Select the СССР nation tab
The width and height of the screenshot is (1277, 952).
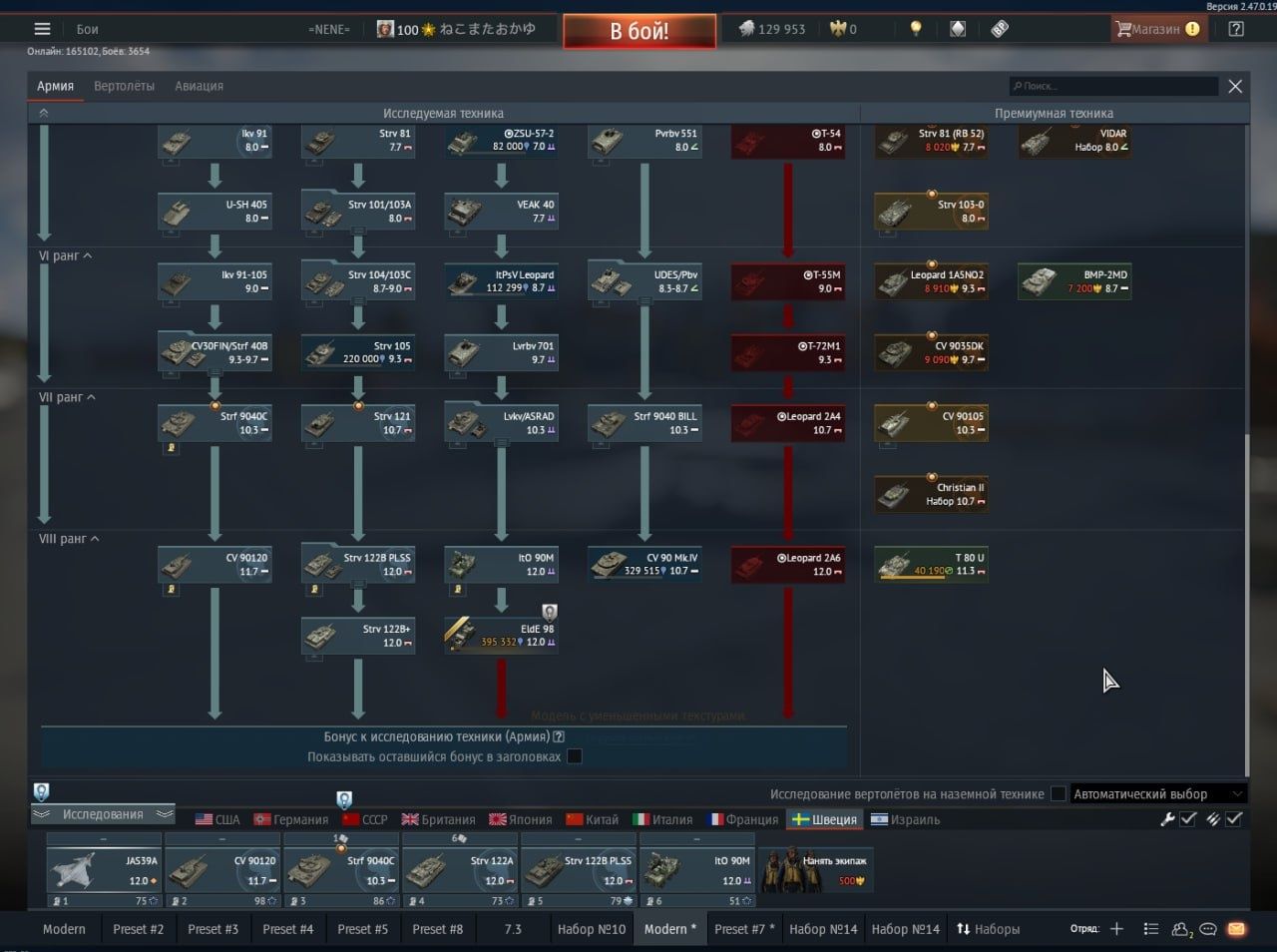[364, 819]
